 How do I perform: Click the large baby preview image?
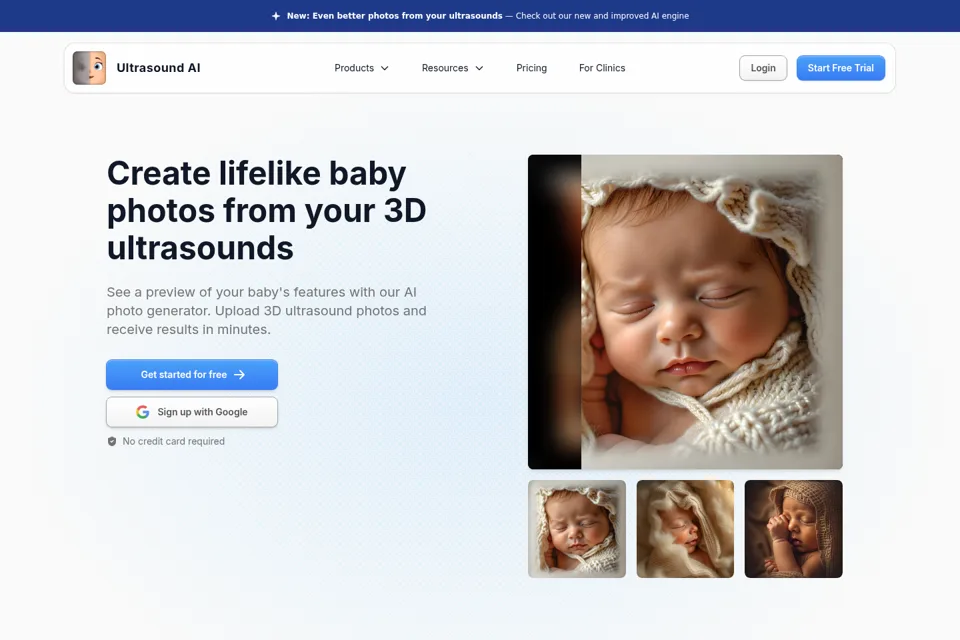click(685, 312)
